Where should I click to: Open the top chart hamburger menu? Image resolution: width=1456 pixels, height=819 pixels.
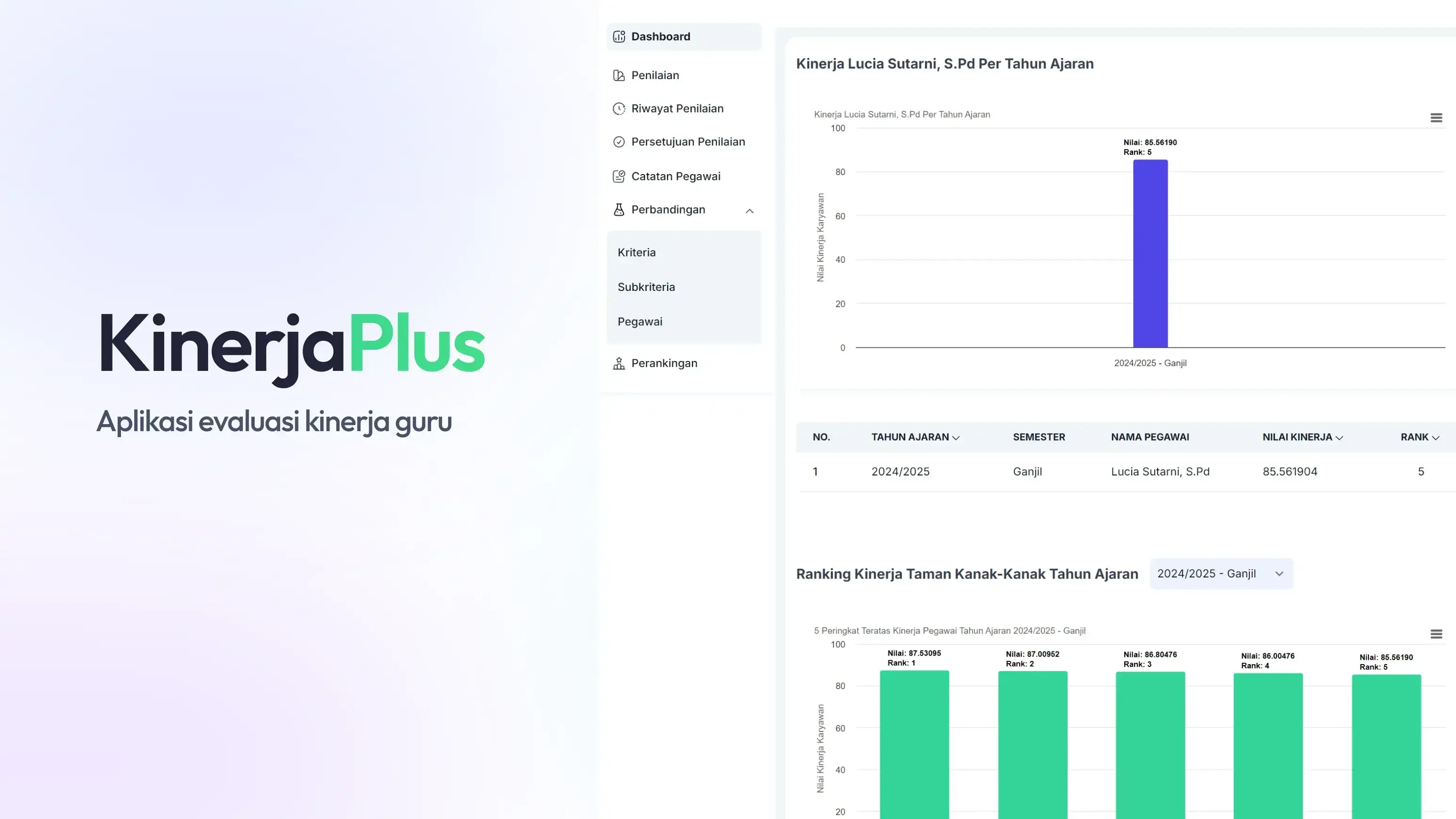point(1436,118)
